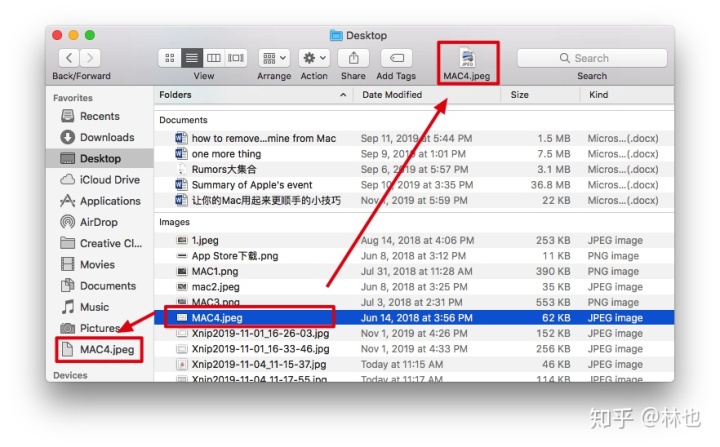The height and width of the screenshot is (447, 720).
Task: Select Desktop in the sidebar
Action: (x=100, y=158)
